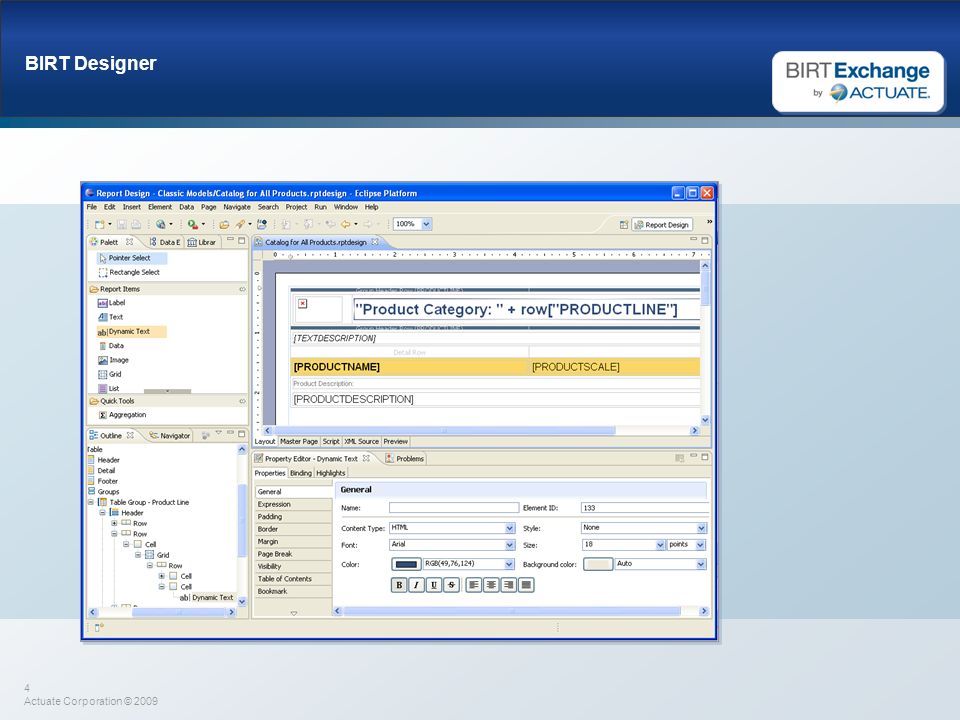This screenshot has height=720, width=960.
Task: Switch to the Binding tab
Action: click(301, 473)
